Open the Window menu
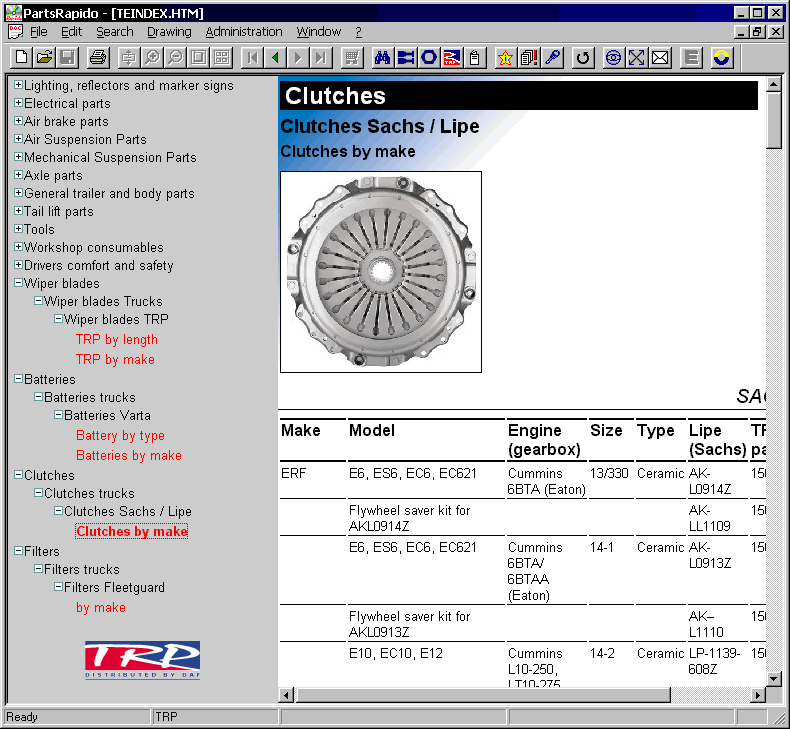Viewport: 790px width, 729px height. coord(319,32)
